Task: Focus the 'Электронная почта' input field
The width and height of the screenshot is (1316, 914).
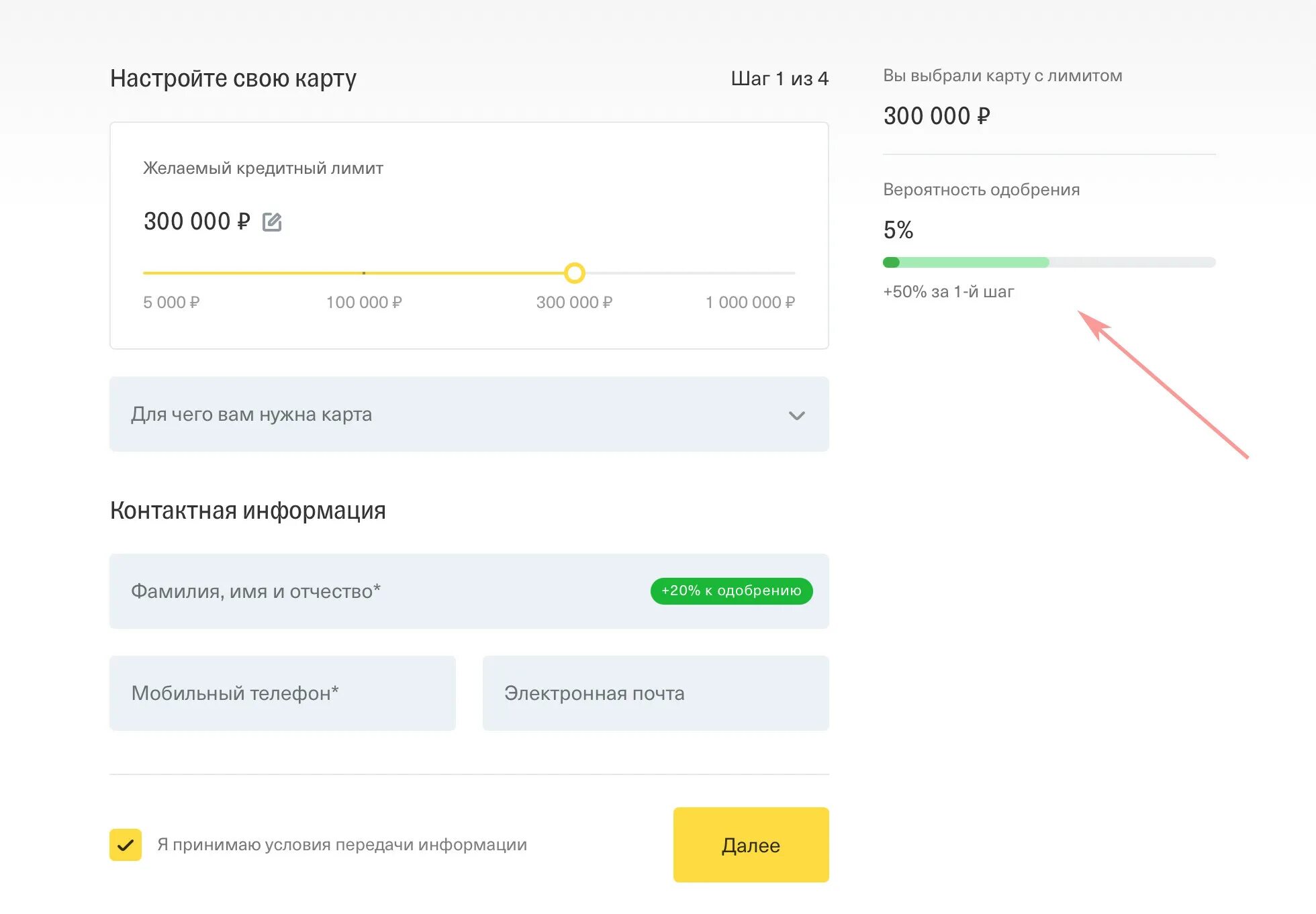Action: [656, 693]
